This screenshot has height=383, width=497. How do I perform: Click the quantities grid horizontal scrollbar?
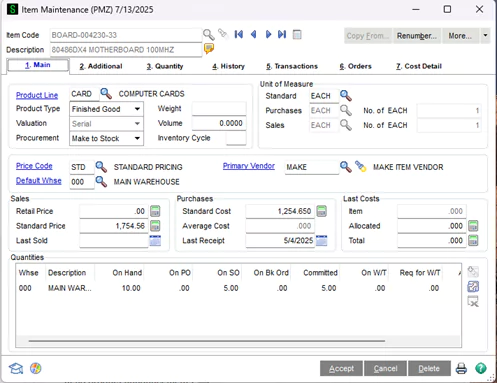207,341
